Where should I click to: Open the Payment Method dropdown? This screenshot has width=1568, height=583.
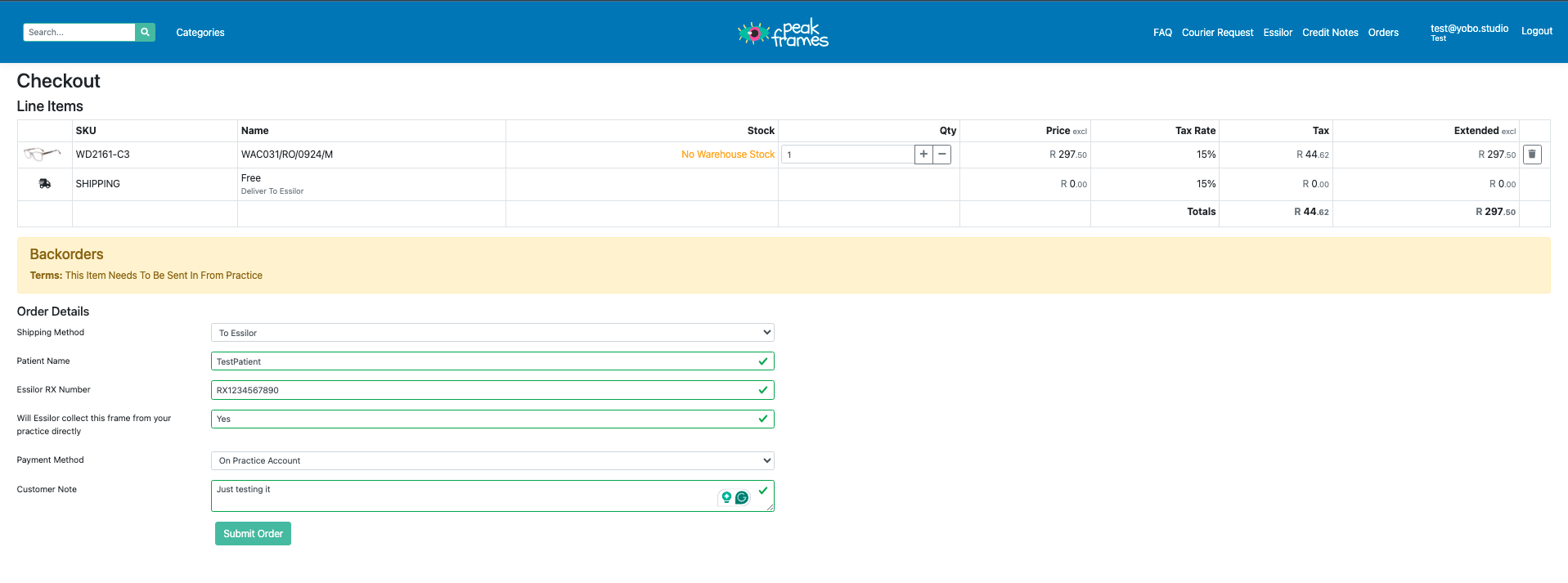coord(492,460)
